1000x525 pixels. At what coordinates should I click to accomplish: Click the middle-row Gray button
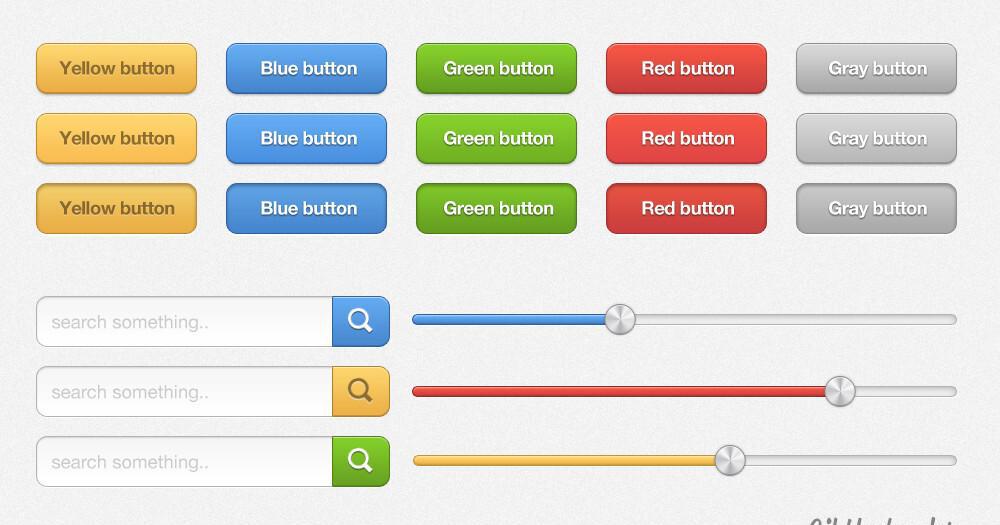coord(876,138)
